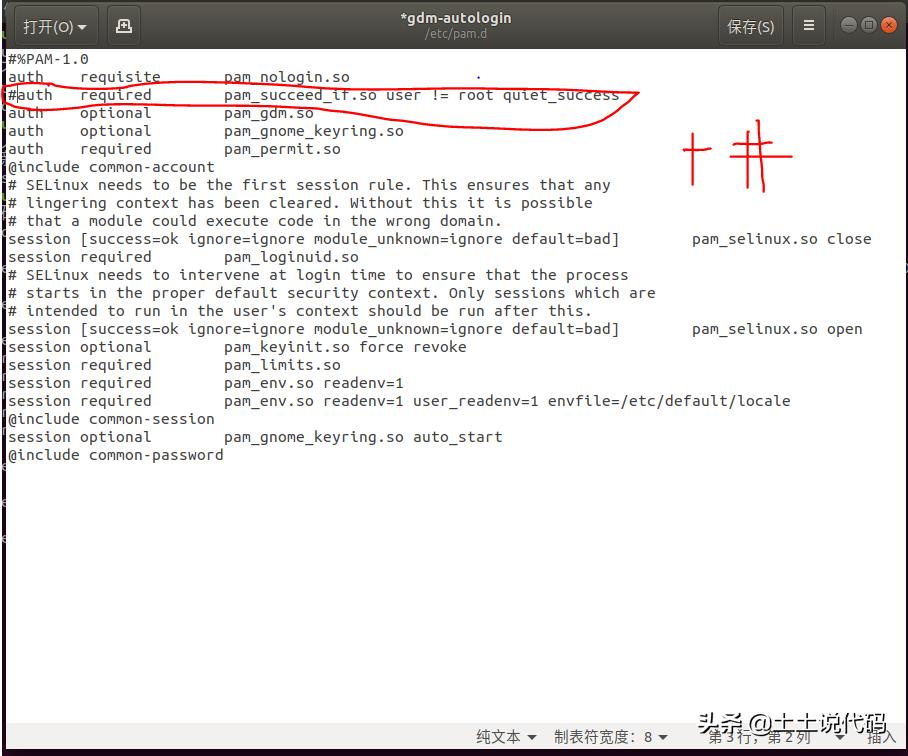Open gedit preferences via menu icon
This screenshot has height=756, width=908.
point(808,25)
